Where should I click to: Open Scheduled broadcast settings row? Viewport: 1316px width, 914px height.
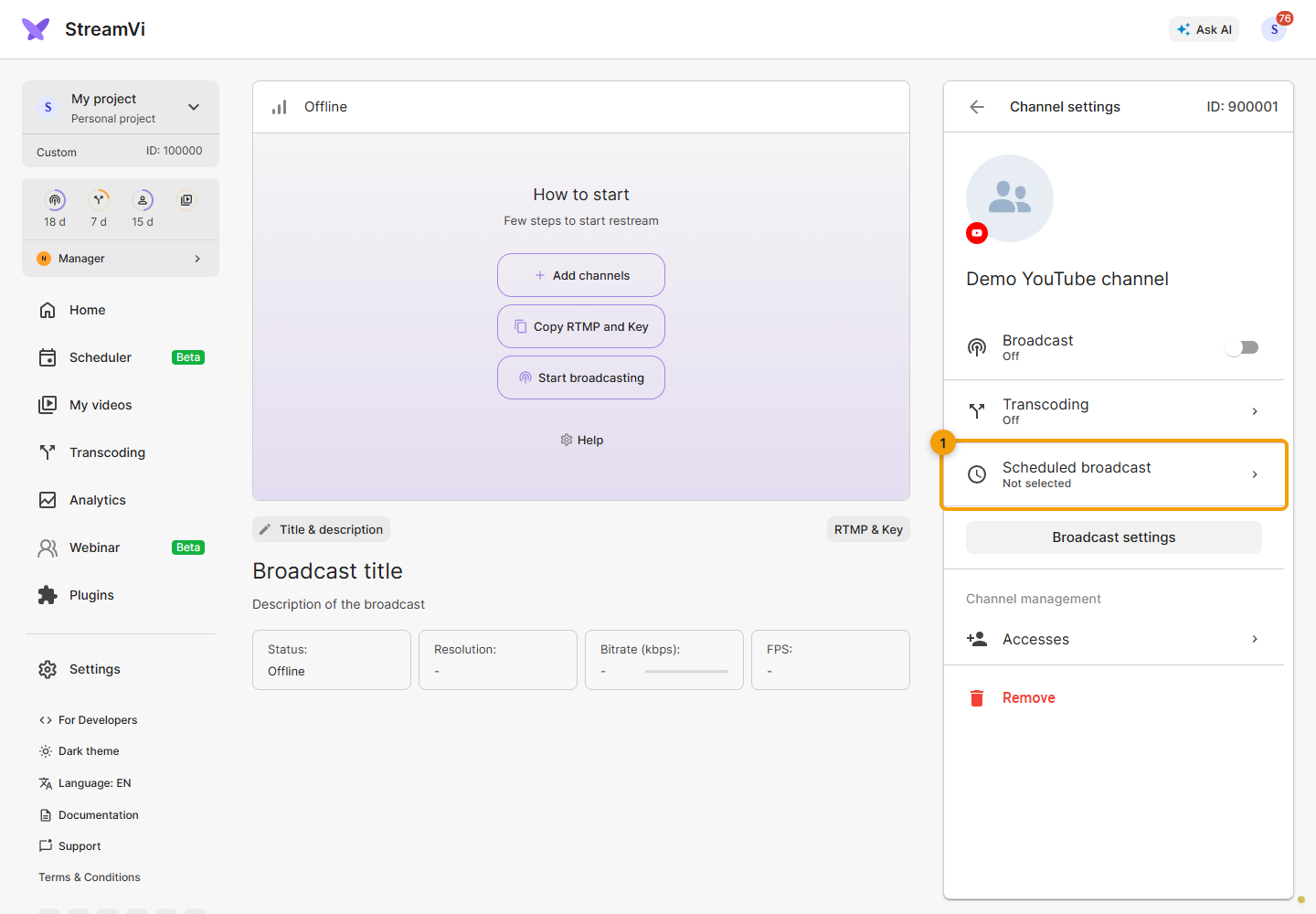pos(1114,474)
